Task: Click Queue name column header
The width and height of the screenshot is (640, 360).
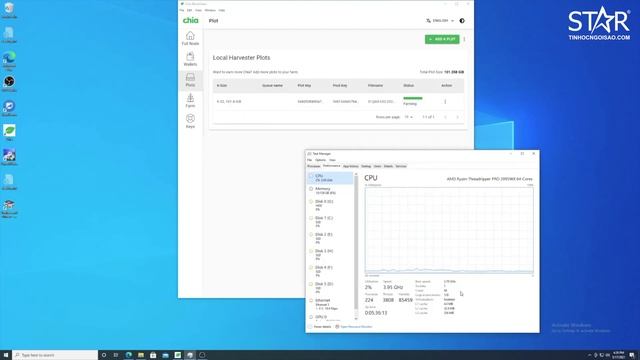Action: (x=272, y=86)
